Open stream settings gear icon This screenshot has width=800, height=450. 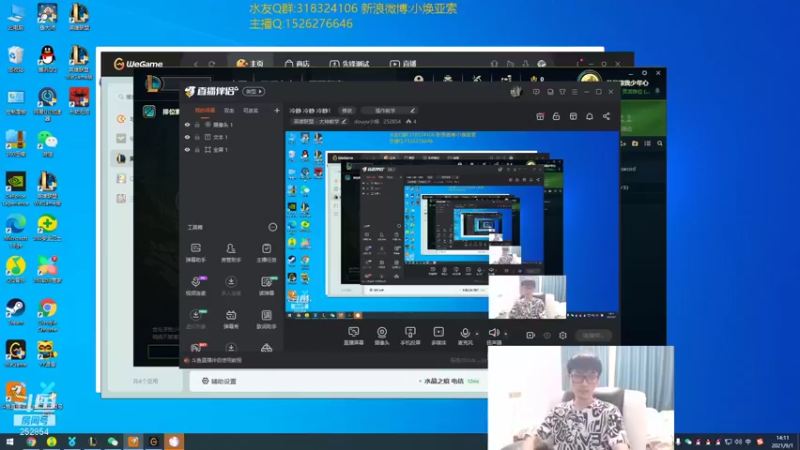563,335
